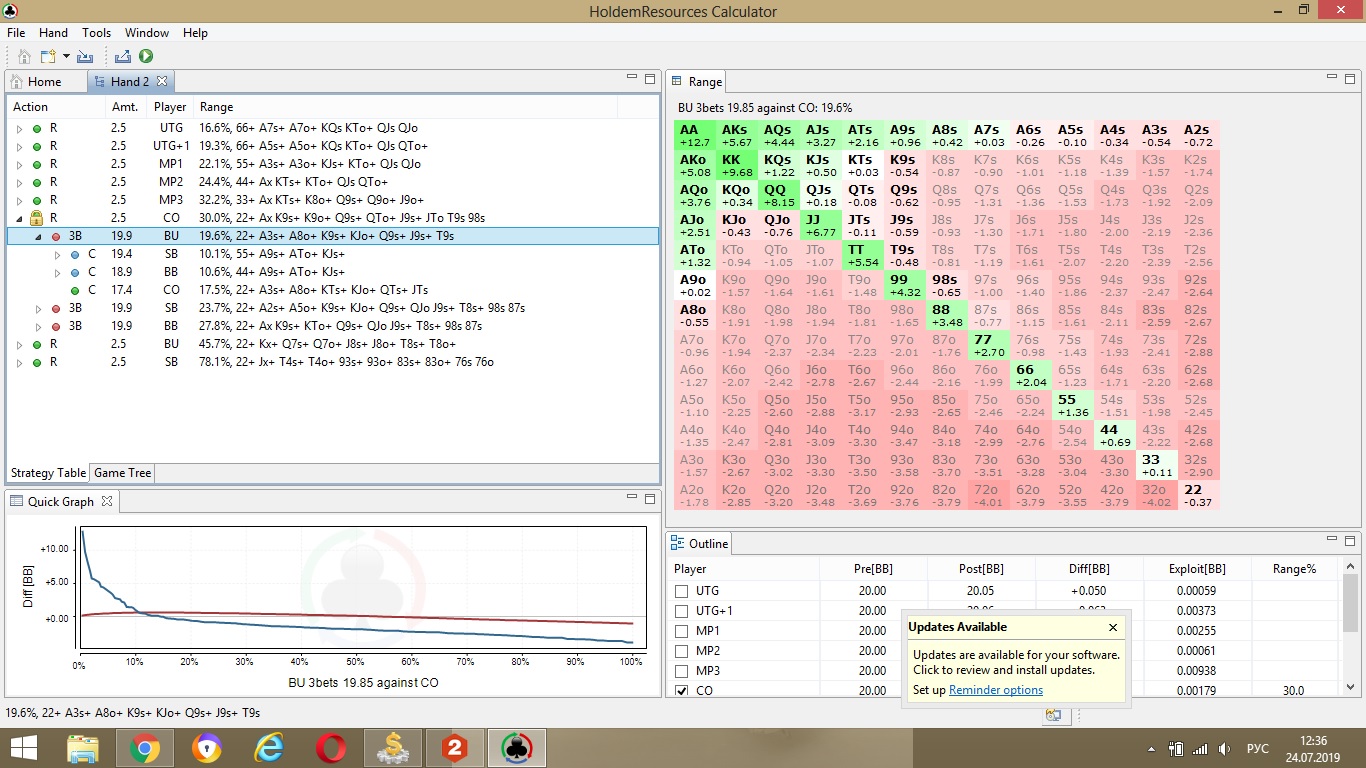1366x768 pixels.
Task: Close the Quick Graph panel tab
Action: tap(107, 501)
